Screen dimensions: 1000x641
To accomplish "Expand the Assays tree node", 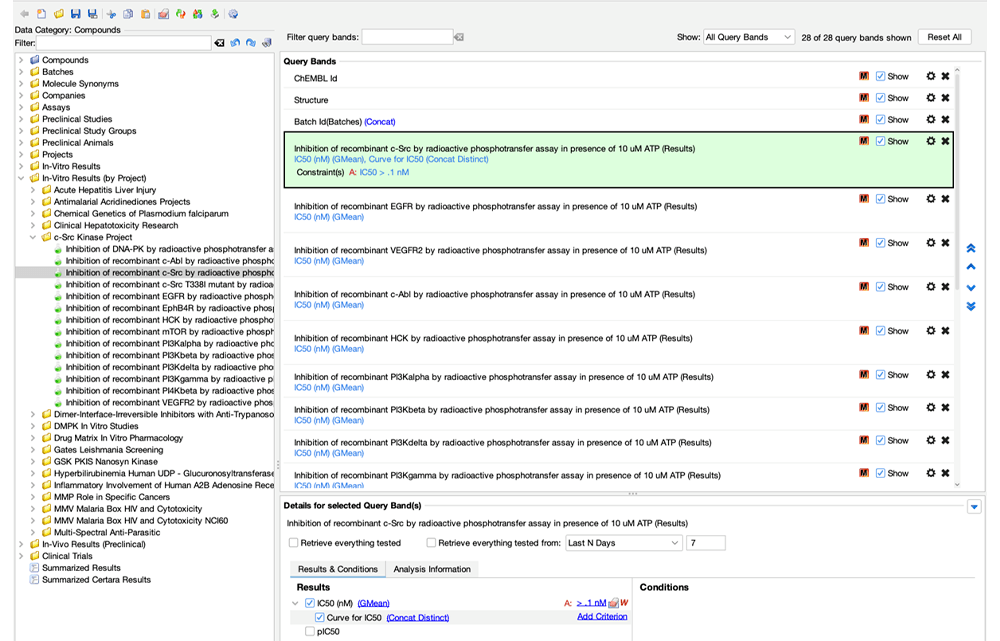I will pyautogui.click(x=21, y=107).
